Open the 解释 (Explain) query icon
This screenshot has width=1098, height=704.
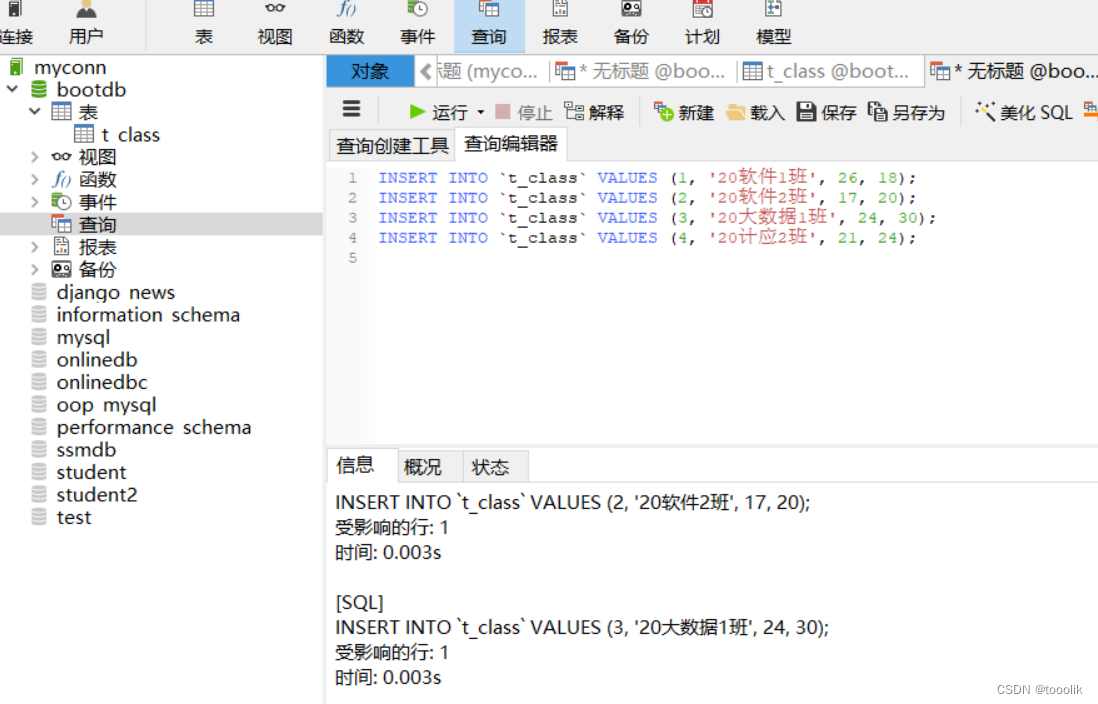[x=594, y=111]
